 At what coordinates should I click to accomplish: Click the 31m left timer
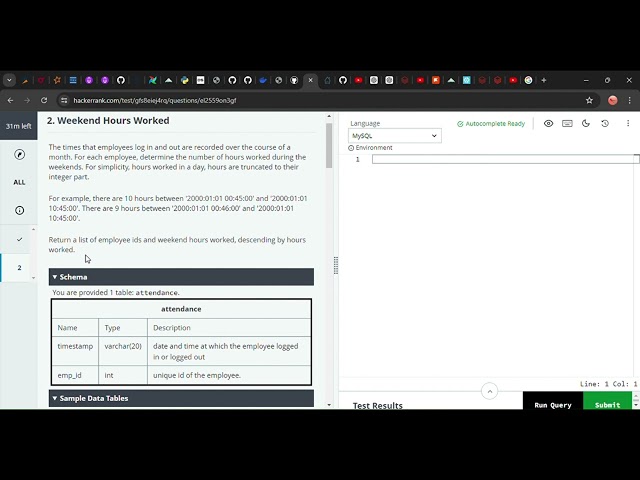click(x=18, y=126)
